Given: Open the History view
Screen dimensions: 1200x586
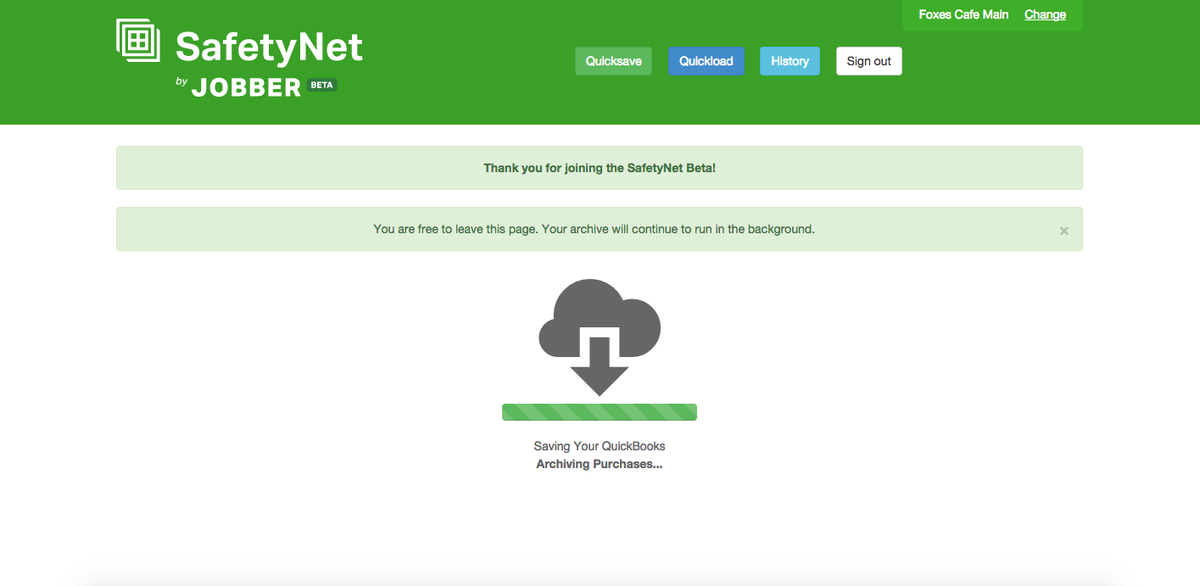Looking at the screenshot, I should [789, 61].
